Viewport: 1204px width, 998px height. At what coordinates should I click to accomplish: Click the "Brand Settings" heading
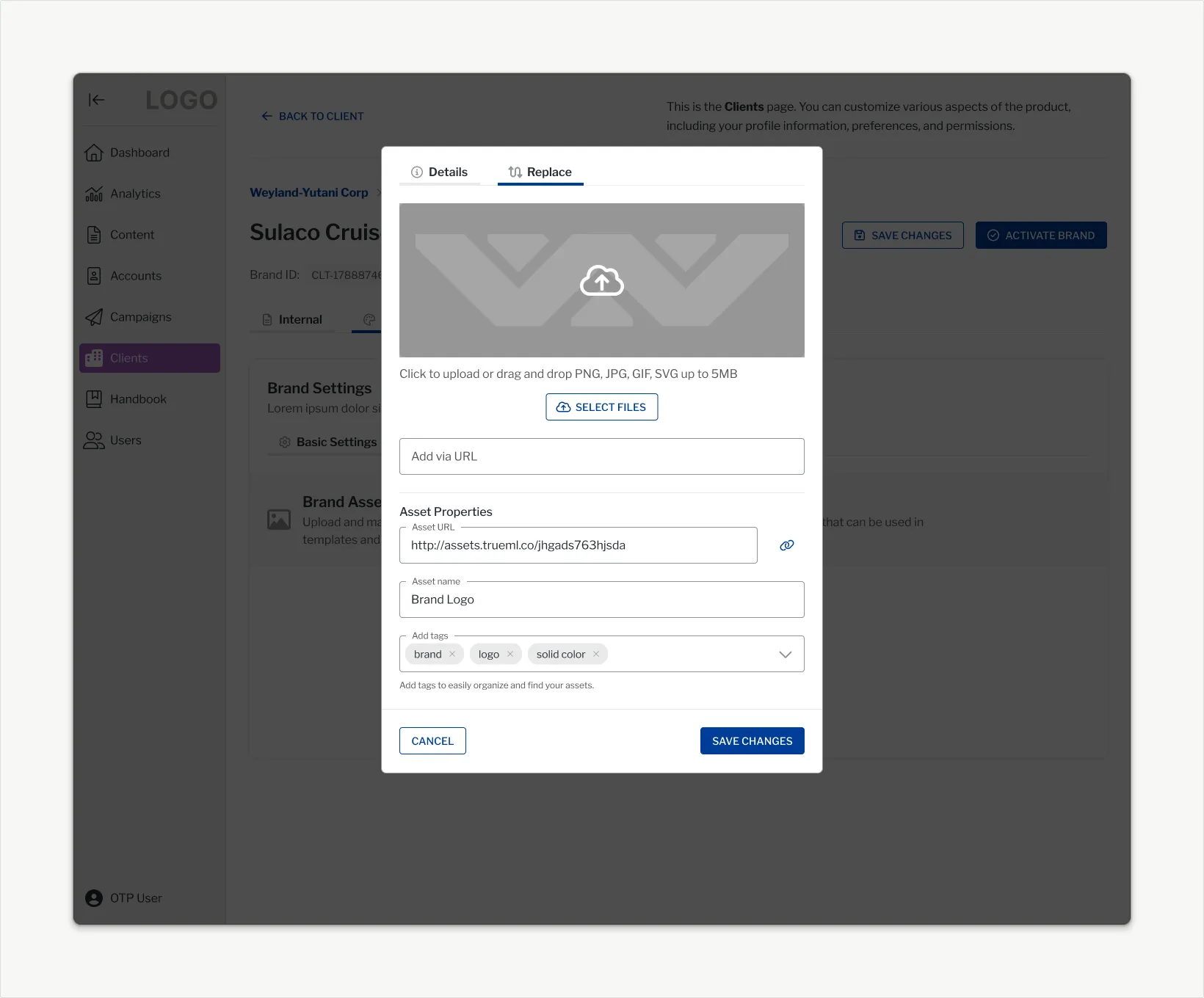coord(319,388)
